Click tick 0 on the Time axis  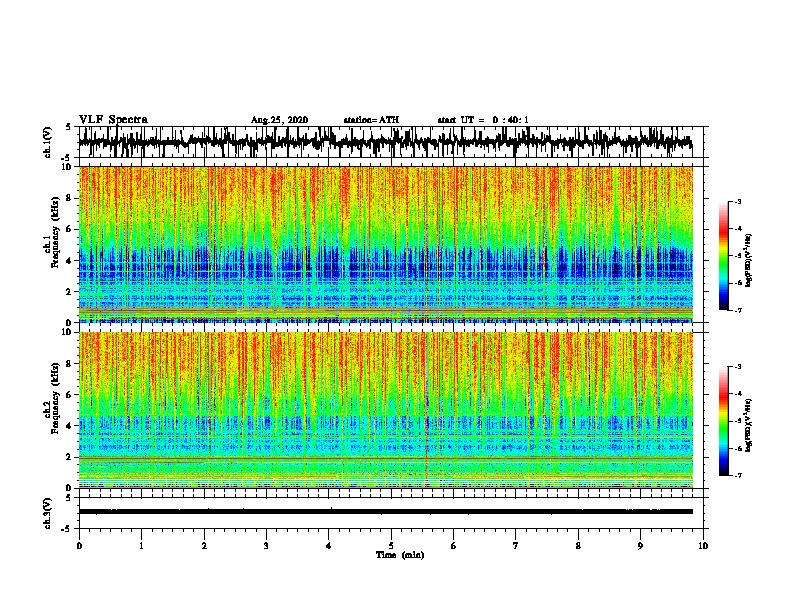[79, 546]
